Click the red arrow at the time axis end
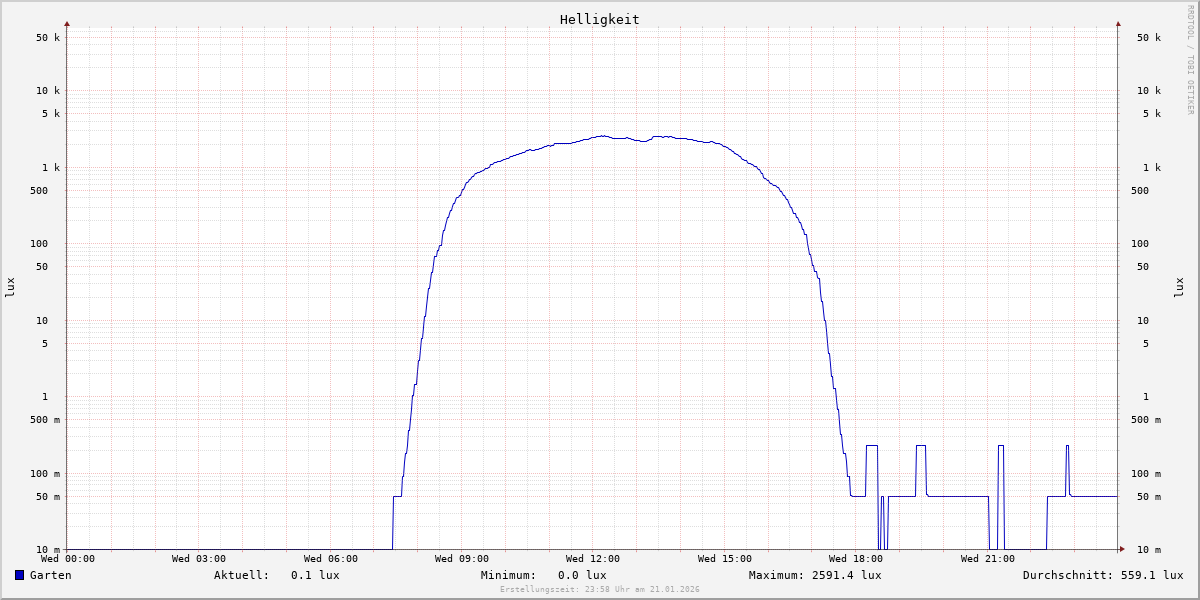Viewport: 1200px width, 600px height. coord(1122,549)
